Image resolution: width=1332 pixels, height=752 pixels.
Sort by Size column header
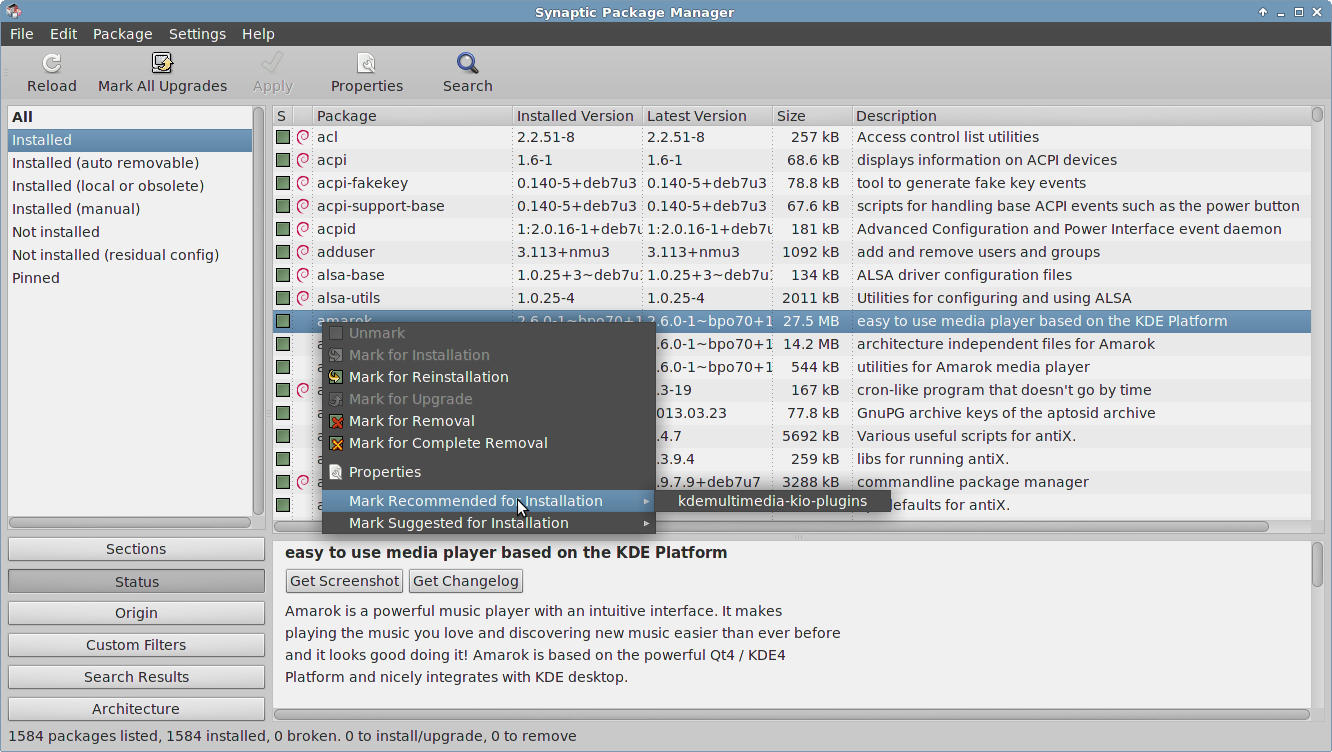coord(812,116)
